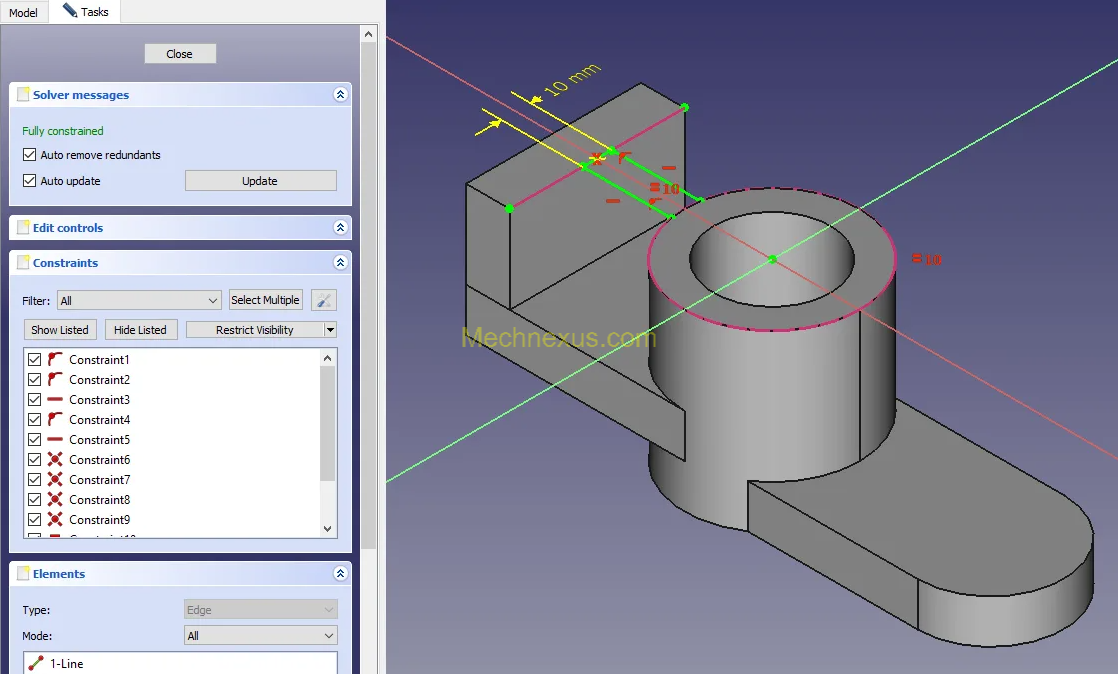Collapse the Solver messages section
Image resolution: width=1118 pixels, height=674 pixels.
tap(340, 94)
